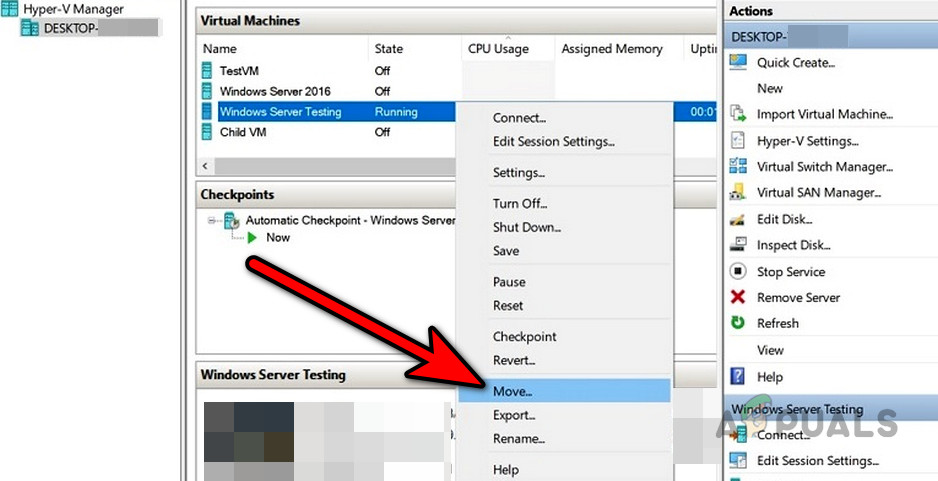Click the Quick Create icon in Actions
The width and height of the screenshot is (938, 481).
click(738, 62)
